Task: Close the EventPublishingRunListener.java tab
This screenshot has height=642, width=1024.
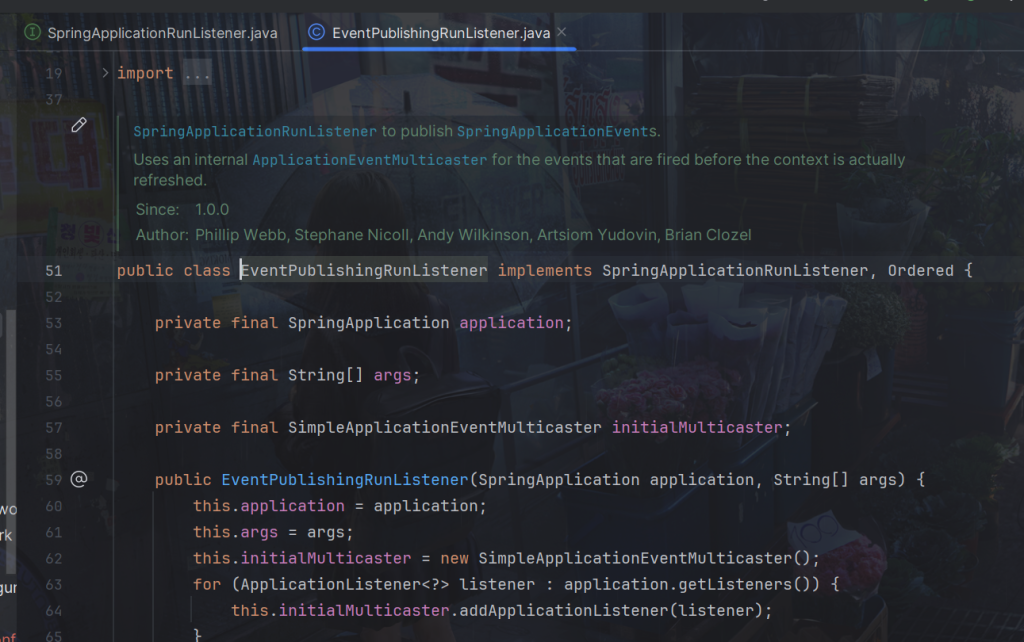Action: [564, 32]
